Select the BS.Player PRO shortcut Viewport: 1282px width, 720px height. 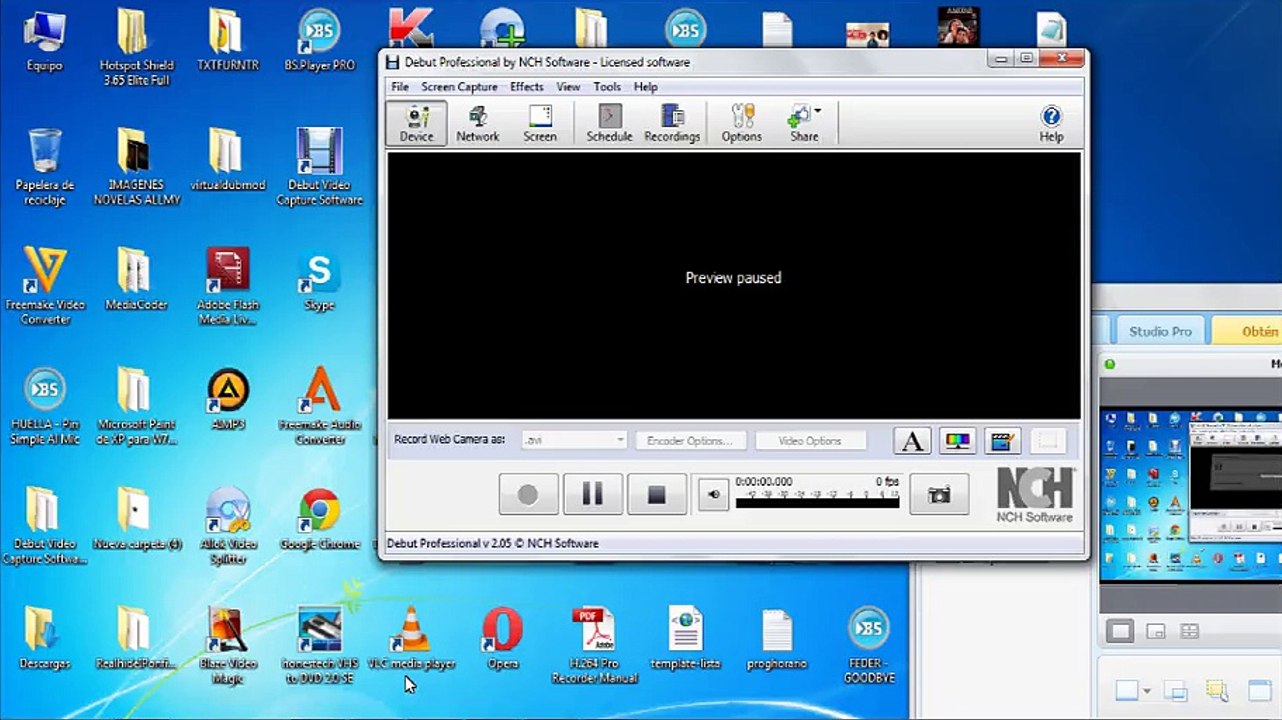pyautogui.click(x=319, y=41)
